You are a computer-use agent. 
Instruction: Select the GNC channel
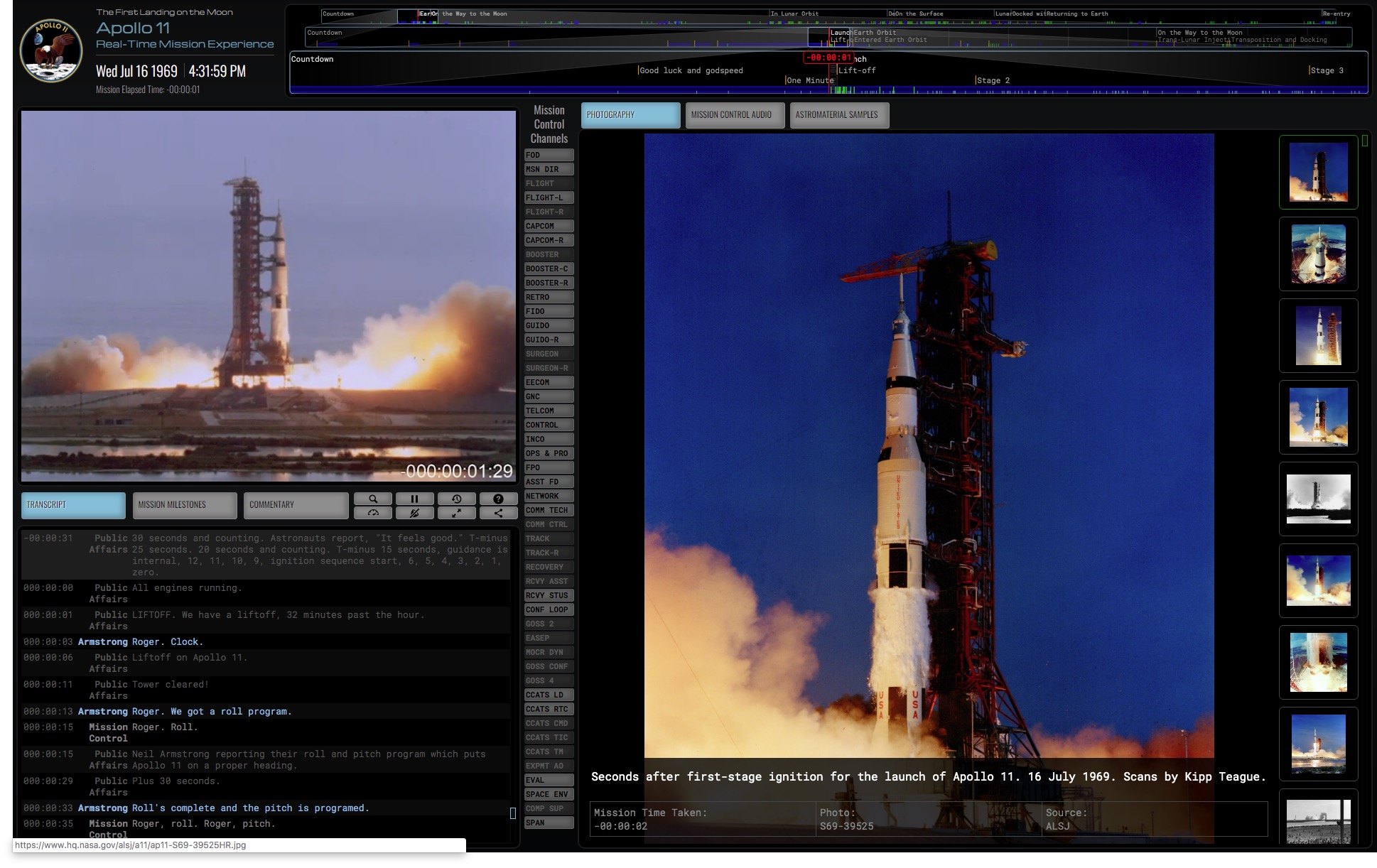coord(549,396)
